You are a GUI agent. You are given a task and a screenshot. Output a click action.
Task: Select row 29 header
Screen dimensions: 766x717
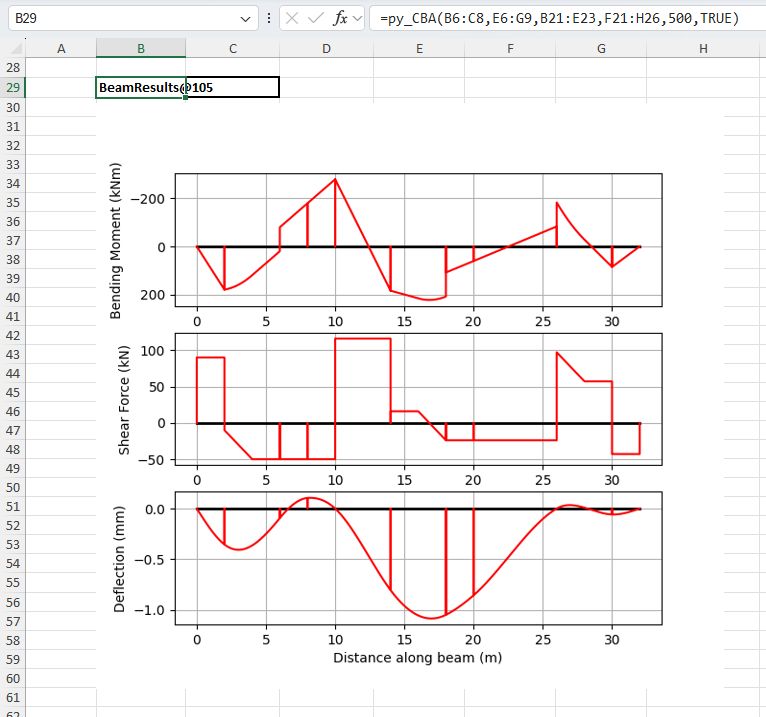tap(13, 88)
